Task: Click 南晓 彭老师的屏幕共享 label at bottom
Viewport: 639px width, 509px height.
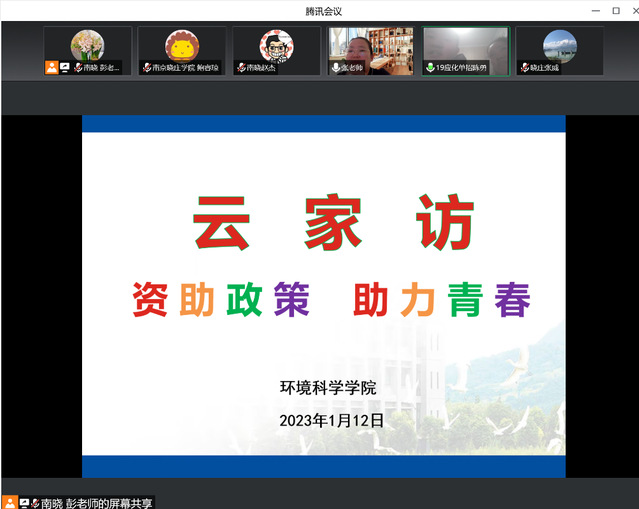Action: click(x=96, y=502)
